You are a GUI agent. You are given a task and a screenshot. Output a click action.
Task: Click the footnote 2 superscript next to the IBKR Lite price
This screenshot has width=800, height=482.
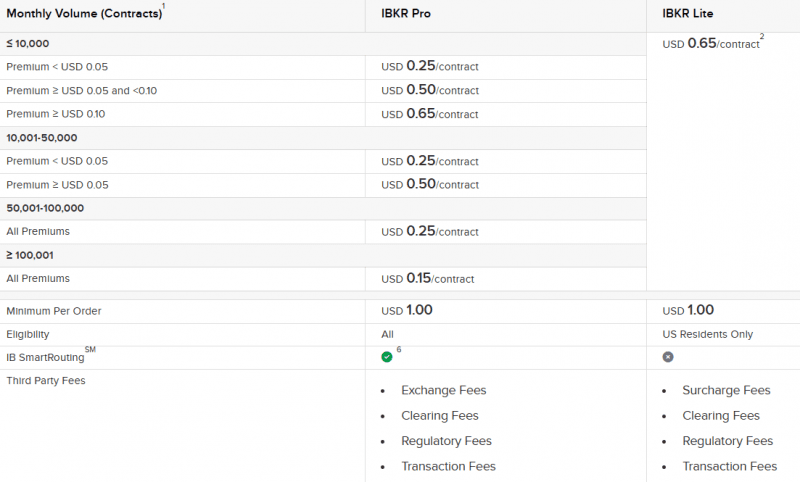tap(762, 36)
